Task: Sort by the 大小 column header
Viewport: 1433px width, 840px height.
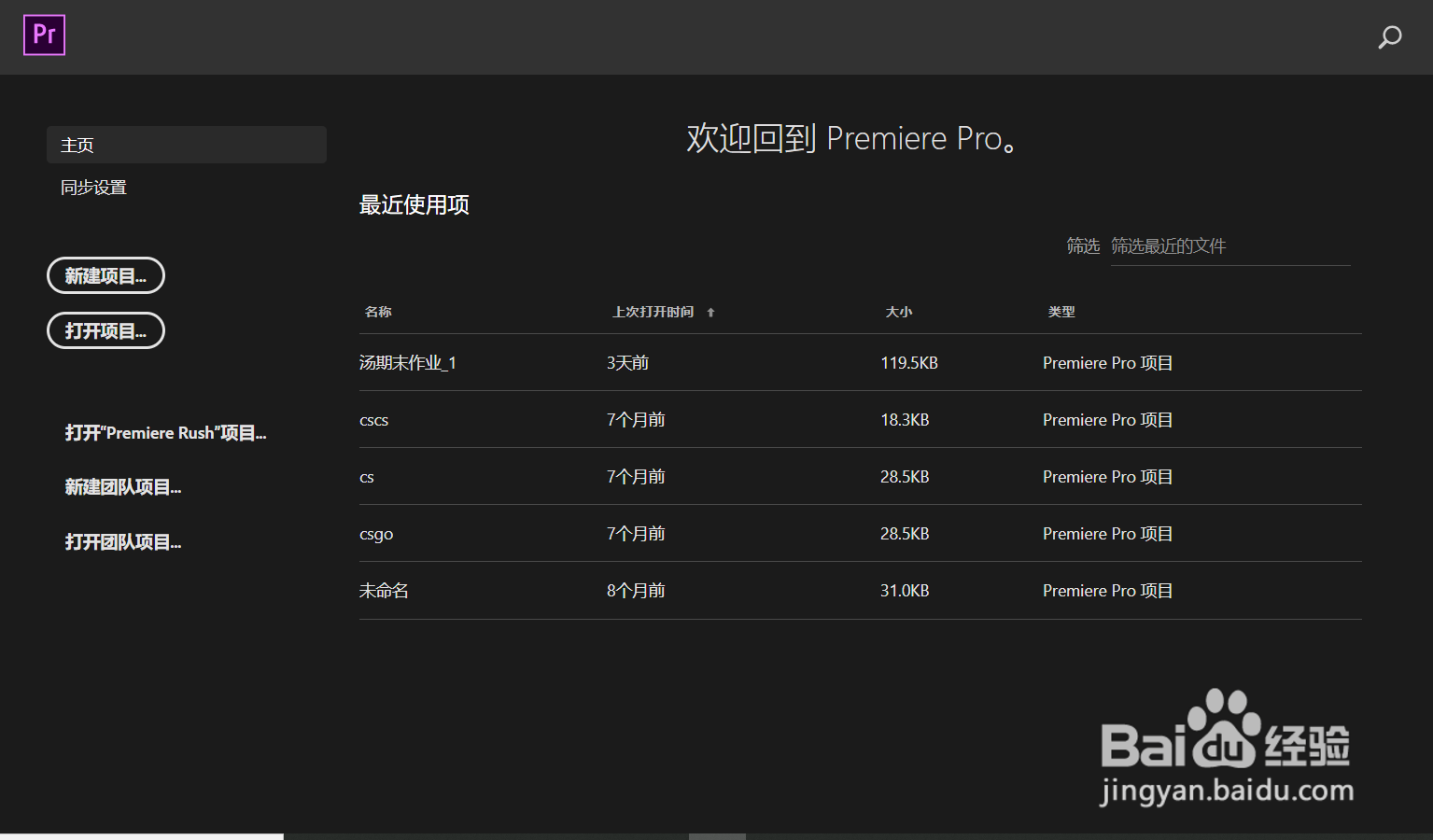Action: point(898,312)
